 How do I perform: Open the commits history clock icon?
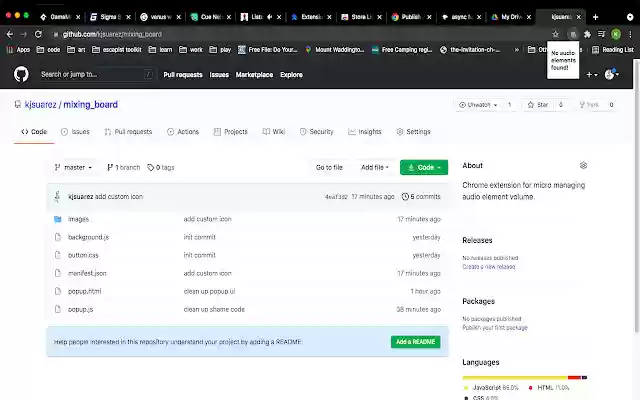[405, 197]
